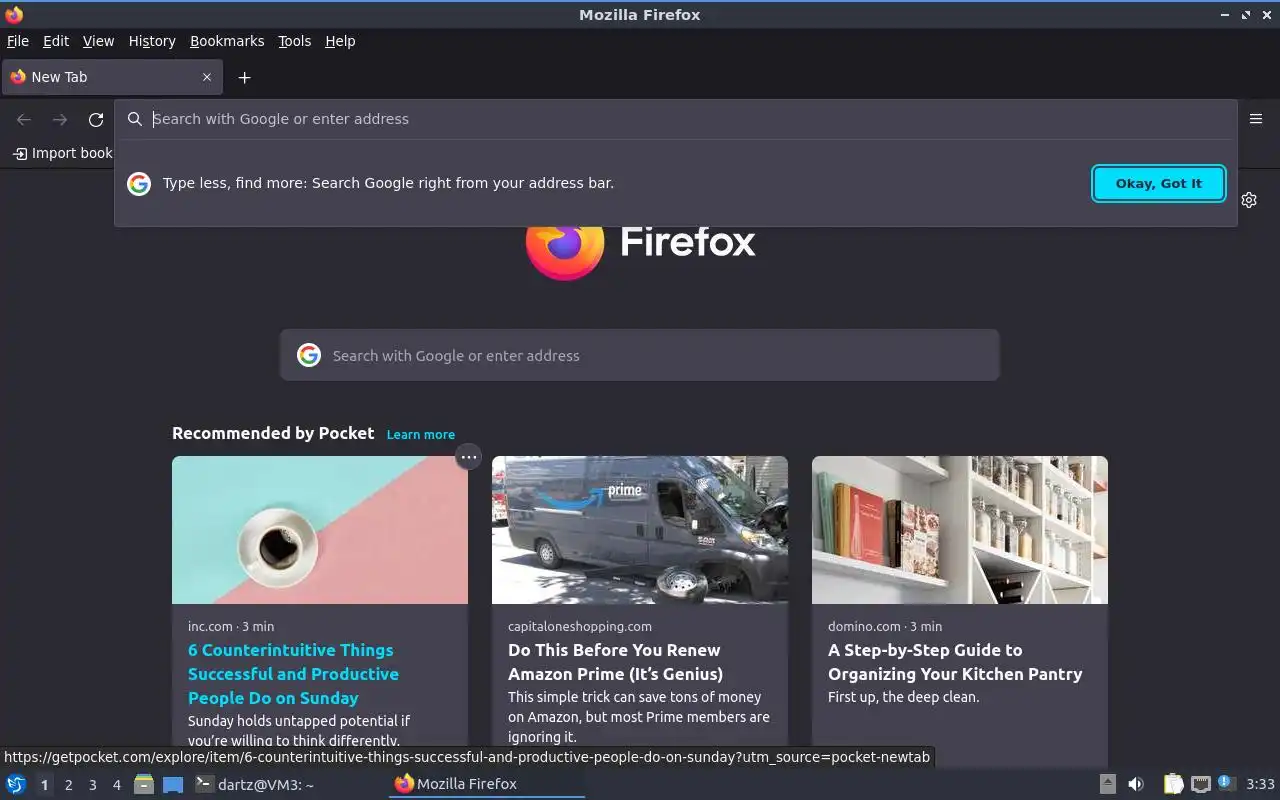The width and height of the screenshot is (1280, 800).
Task: Click the capitaloneshopping.com source text
Action: [580, 626]
